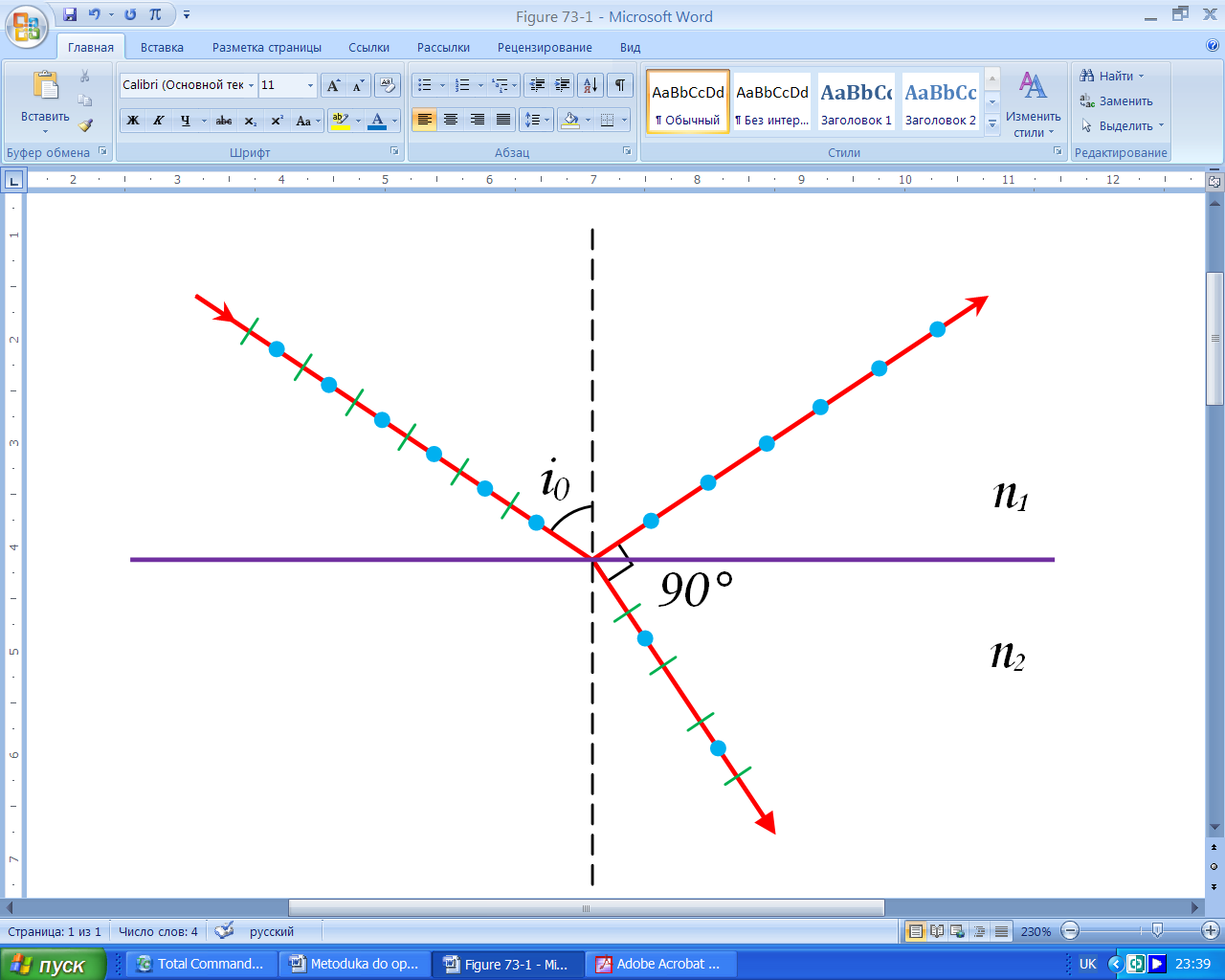This screenshot has height=980, width=1225.
Task: Toggle paragraph marks ¶ display
Action: [x=620, y=85]
